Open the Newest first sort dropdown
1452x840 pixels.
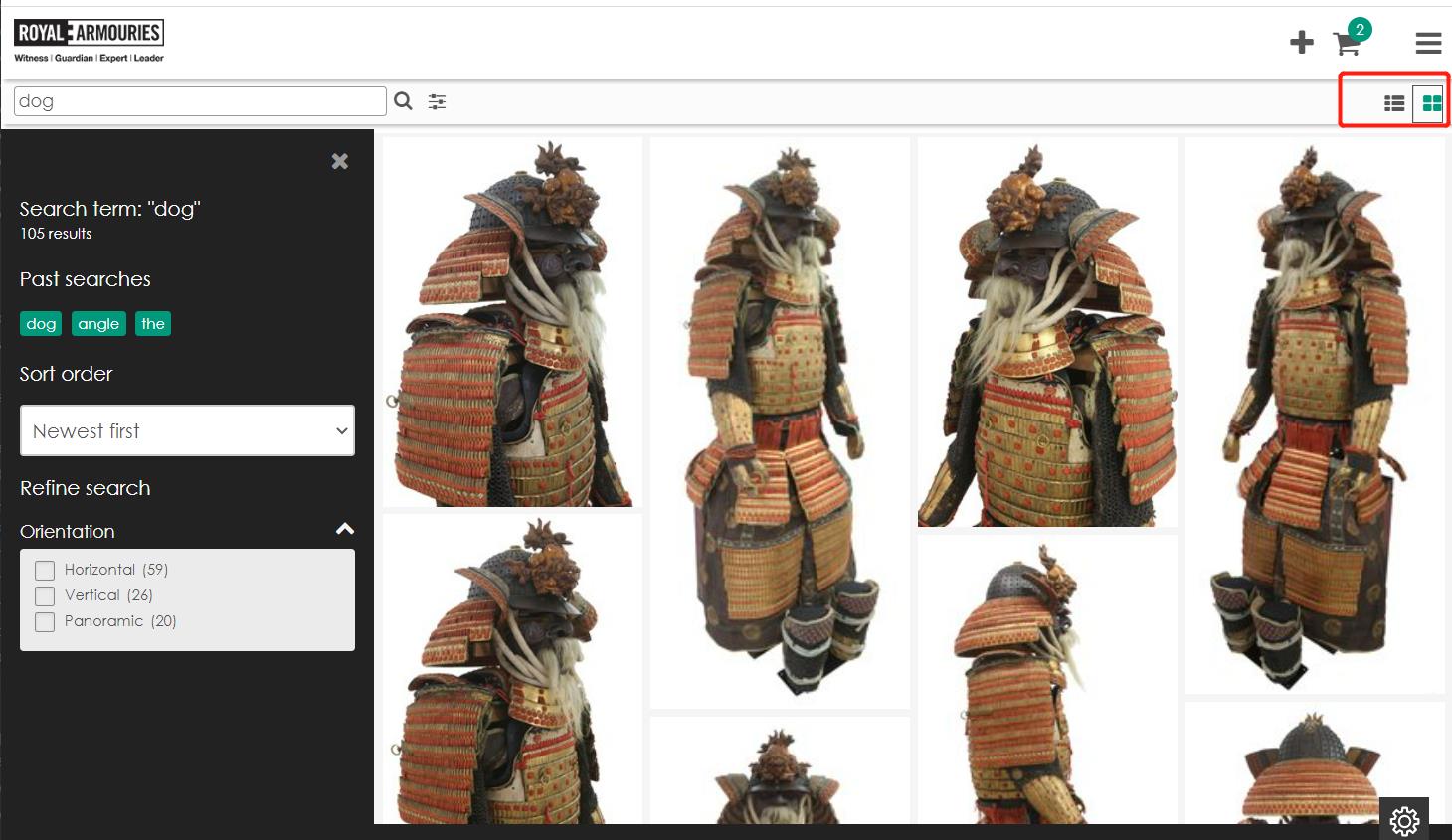point(187,430)
